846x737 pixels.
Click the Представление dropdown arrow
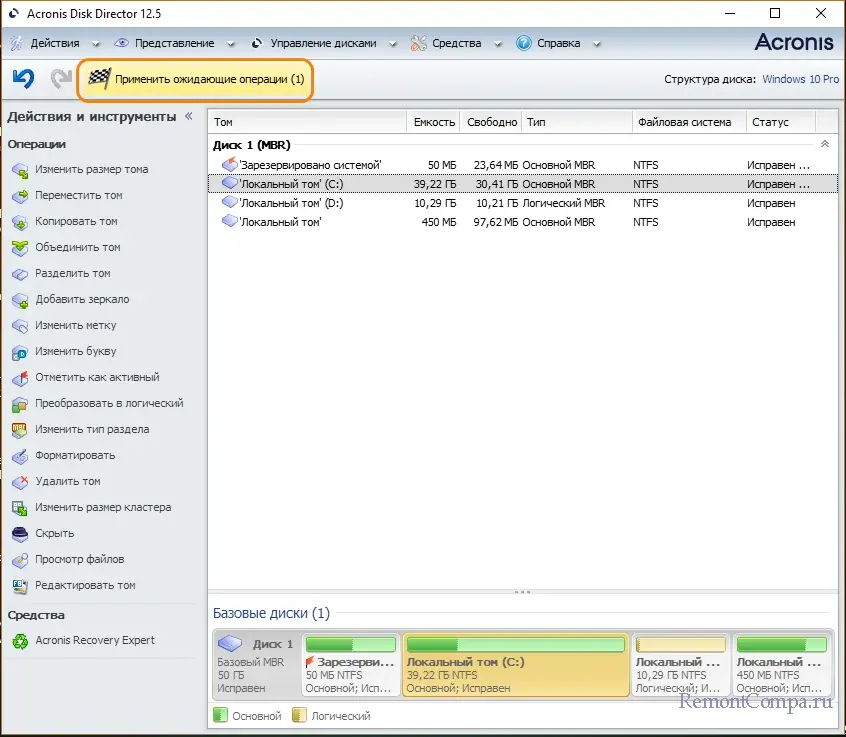(230, 44)
